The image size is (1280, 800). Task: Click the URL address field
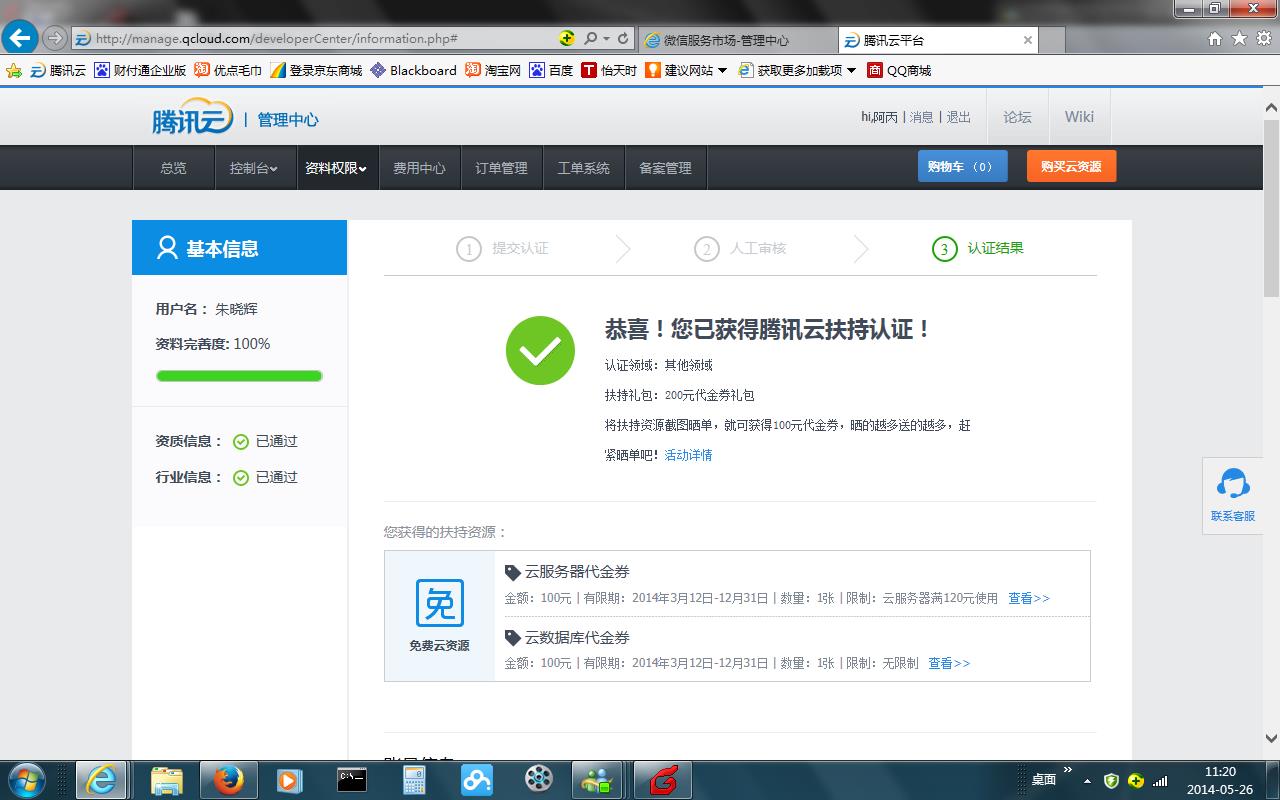click(x=315, y=39)
